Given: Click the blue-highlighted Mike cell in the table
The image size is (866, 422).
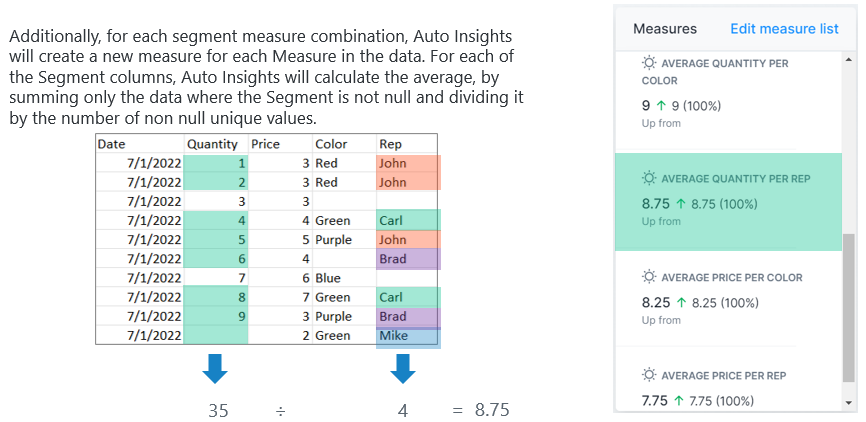Looking at the screenshot, I should click(x=407, y=336).
